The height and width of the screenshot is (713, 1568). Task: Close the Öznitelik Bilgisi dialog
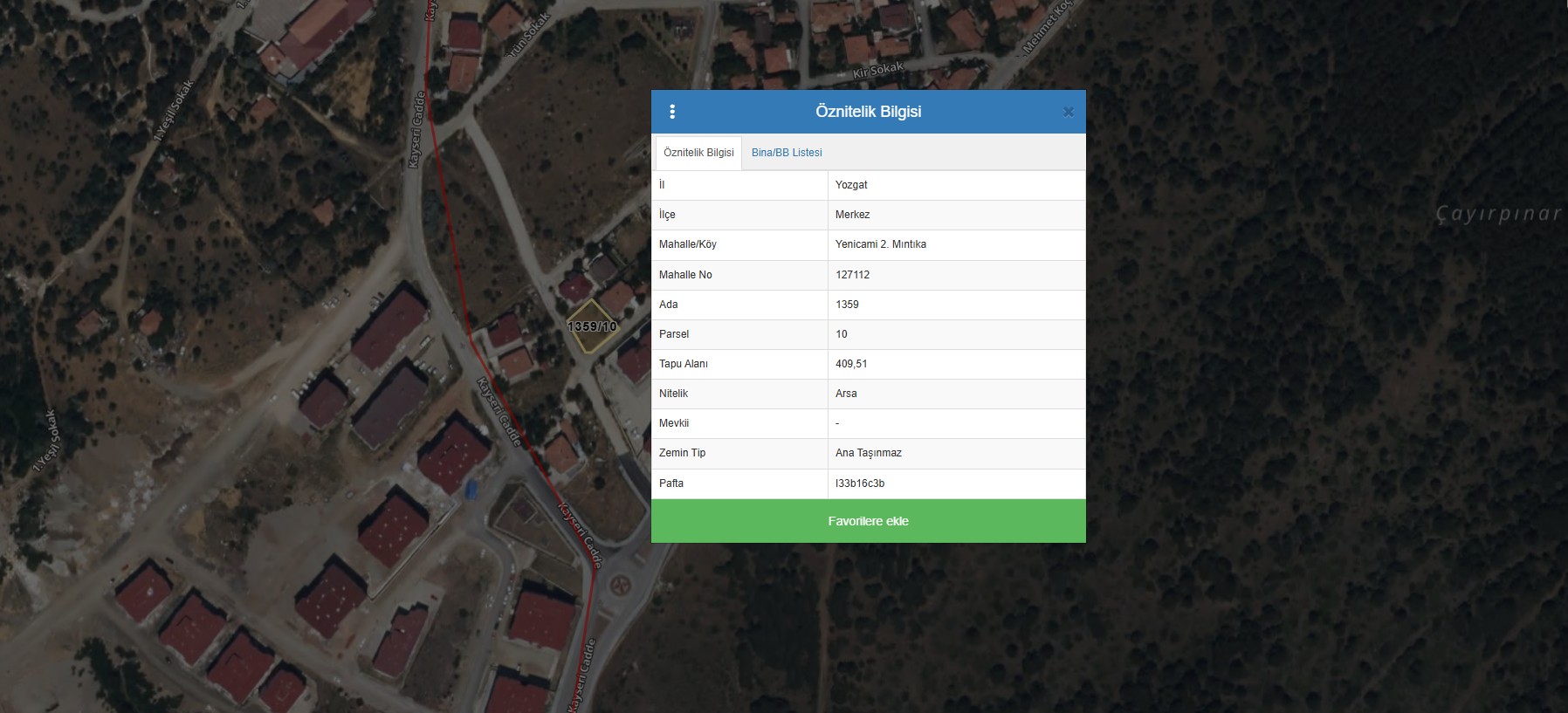coord(1068,112)
